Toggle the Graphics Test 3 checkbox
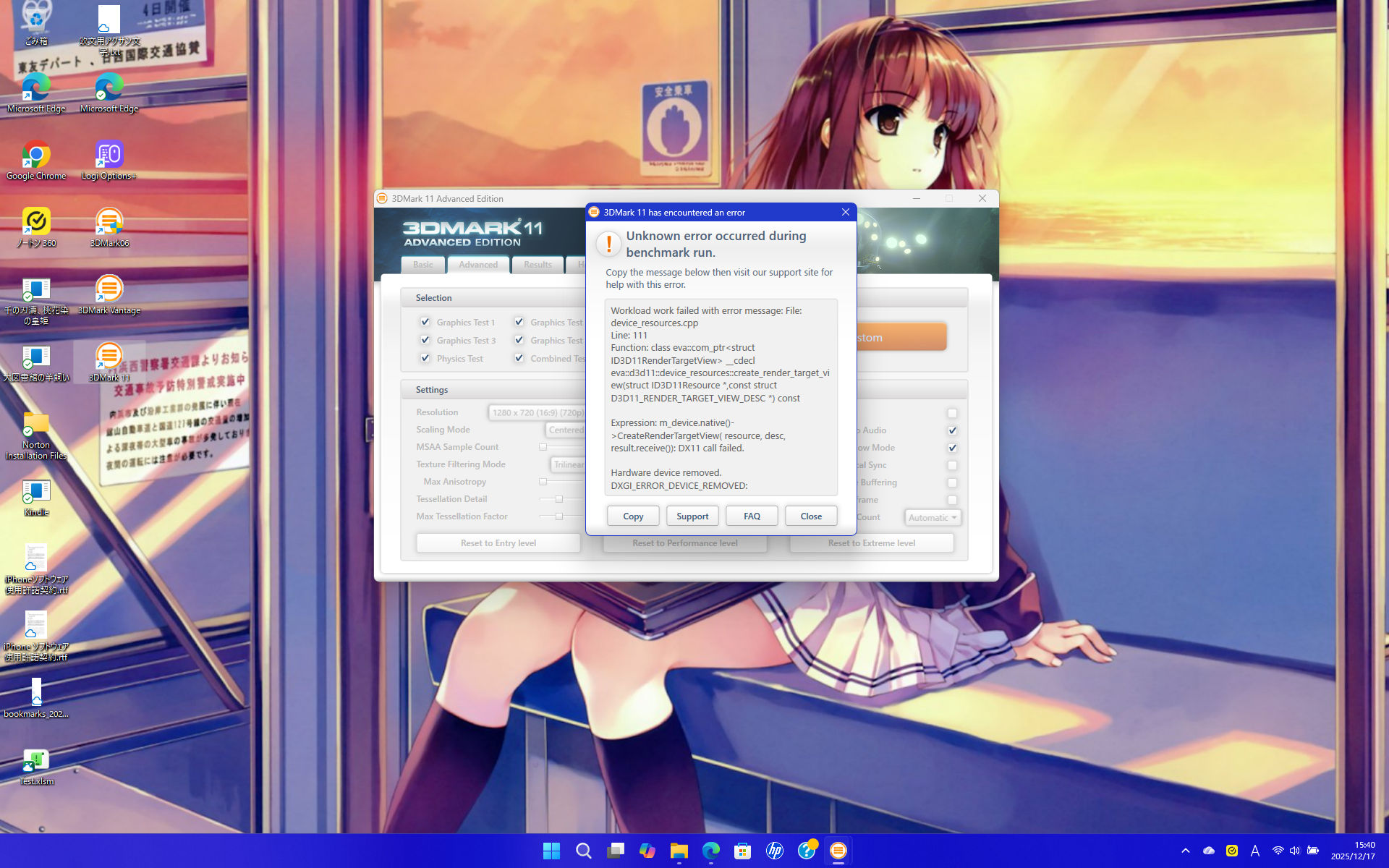The width and height of the screenshot is (1389, 868). pos(425,340)
